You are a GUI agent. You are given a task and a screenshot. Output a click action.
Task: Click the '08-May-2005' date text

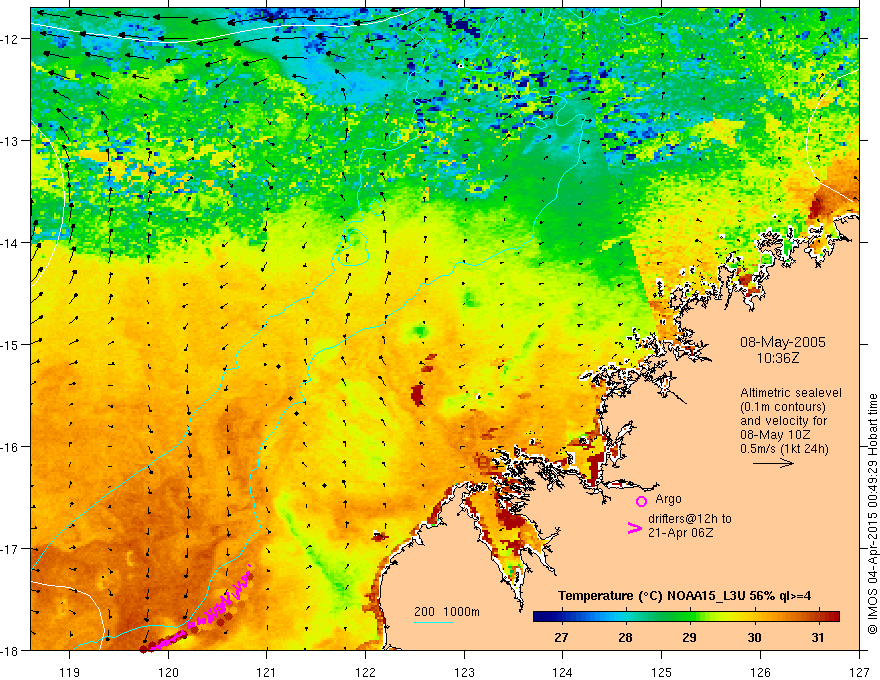[782, 342]
